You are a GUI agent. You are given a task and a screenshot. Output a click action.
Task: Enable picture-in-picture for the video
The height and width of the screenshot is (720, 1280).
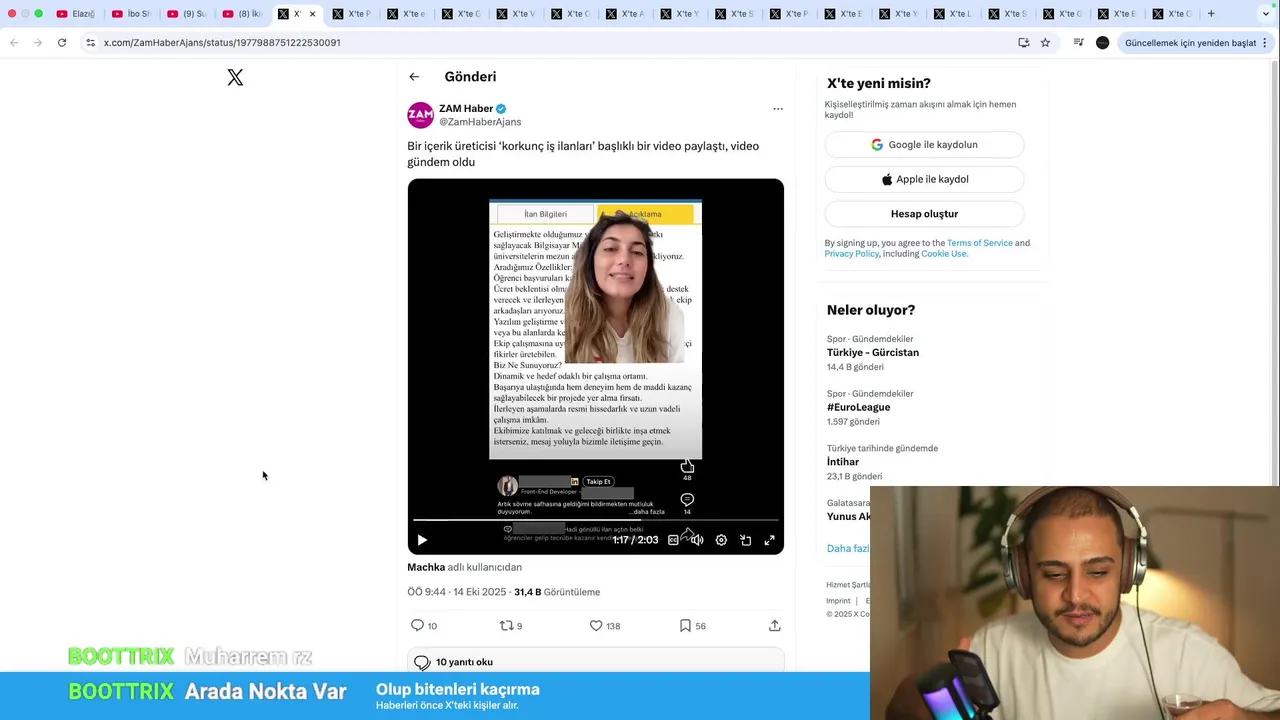coord(745,540)
